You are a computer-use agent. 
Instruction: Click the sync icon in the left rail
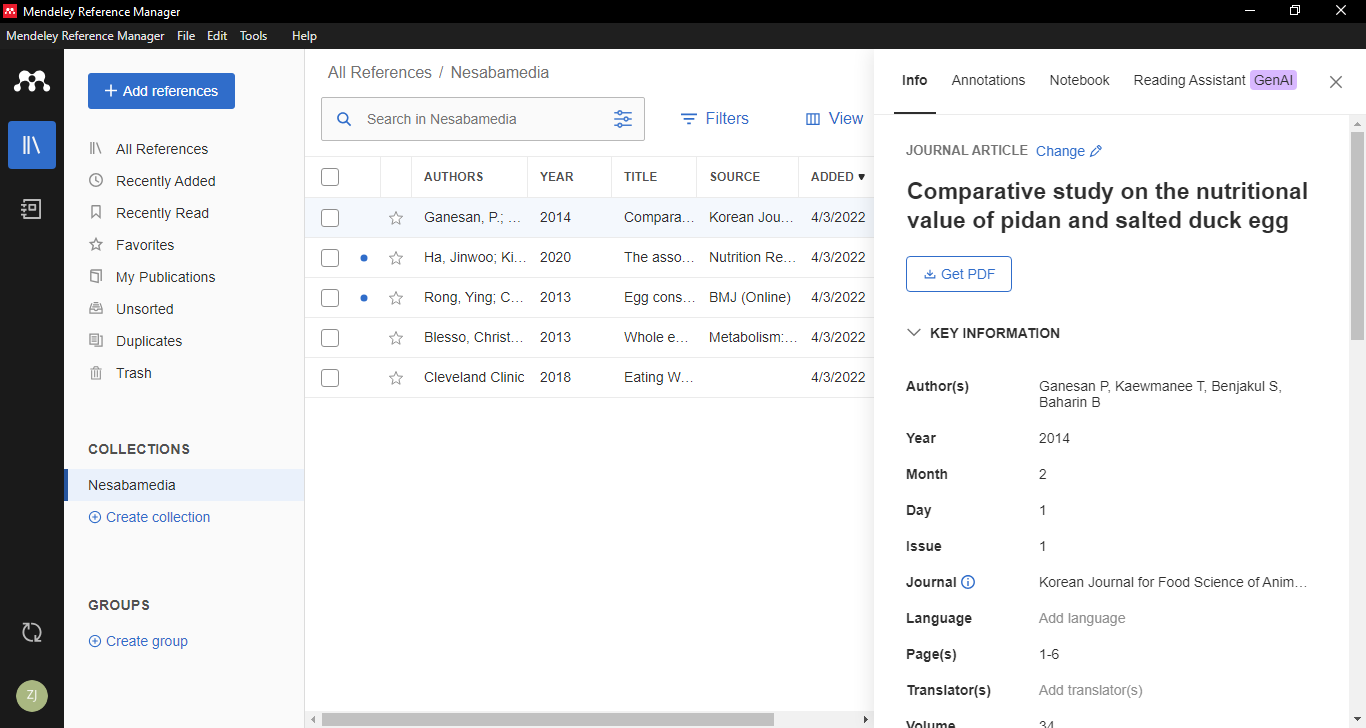coord(32,632)
